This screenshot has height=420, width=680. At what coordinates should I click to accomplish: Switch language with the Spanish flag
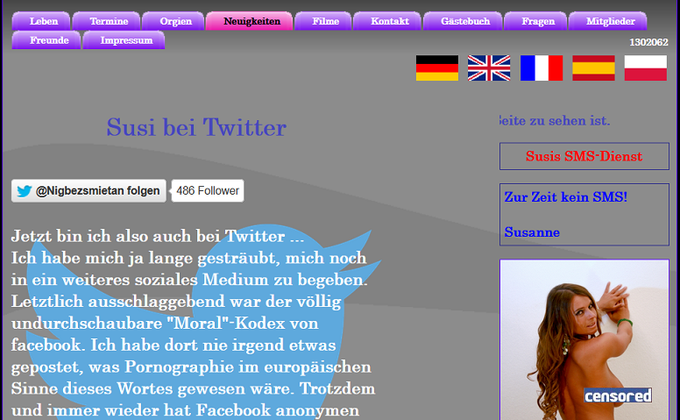coord(593,68)
